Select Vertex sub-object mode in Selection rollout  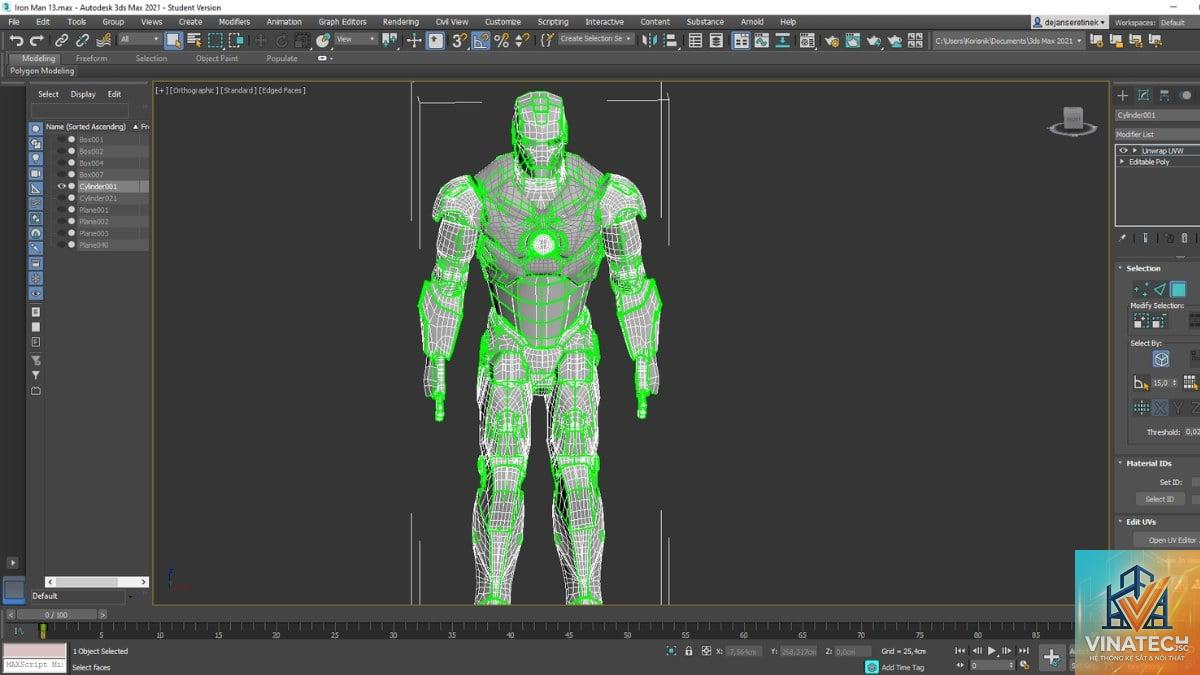[1141, 290]
